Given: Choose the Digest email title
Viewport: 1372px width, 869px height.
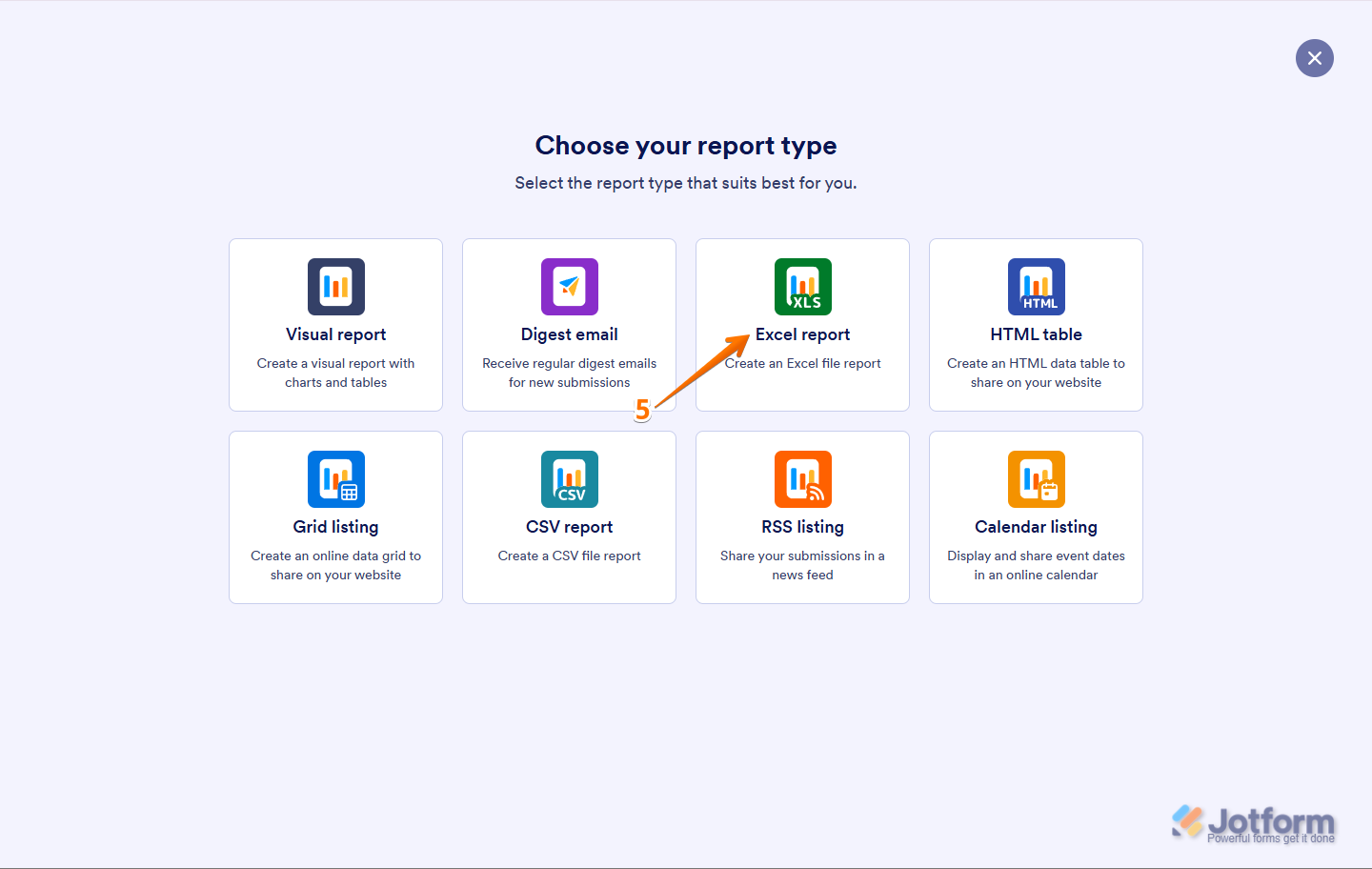Looking at the screenshot, I should [569, 334].
